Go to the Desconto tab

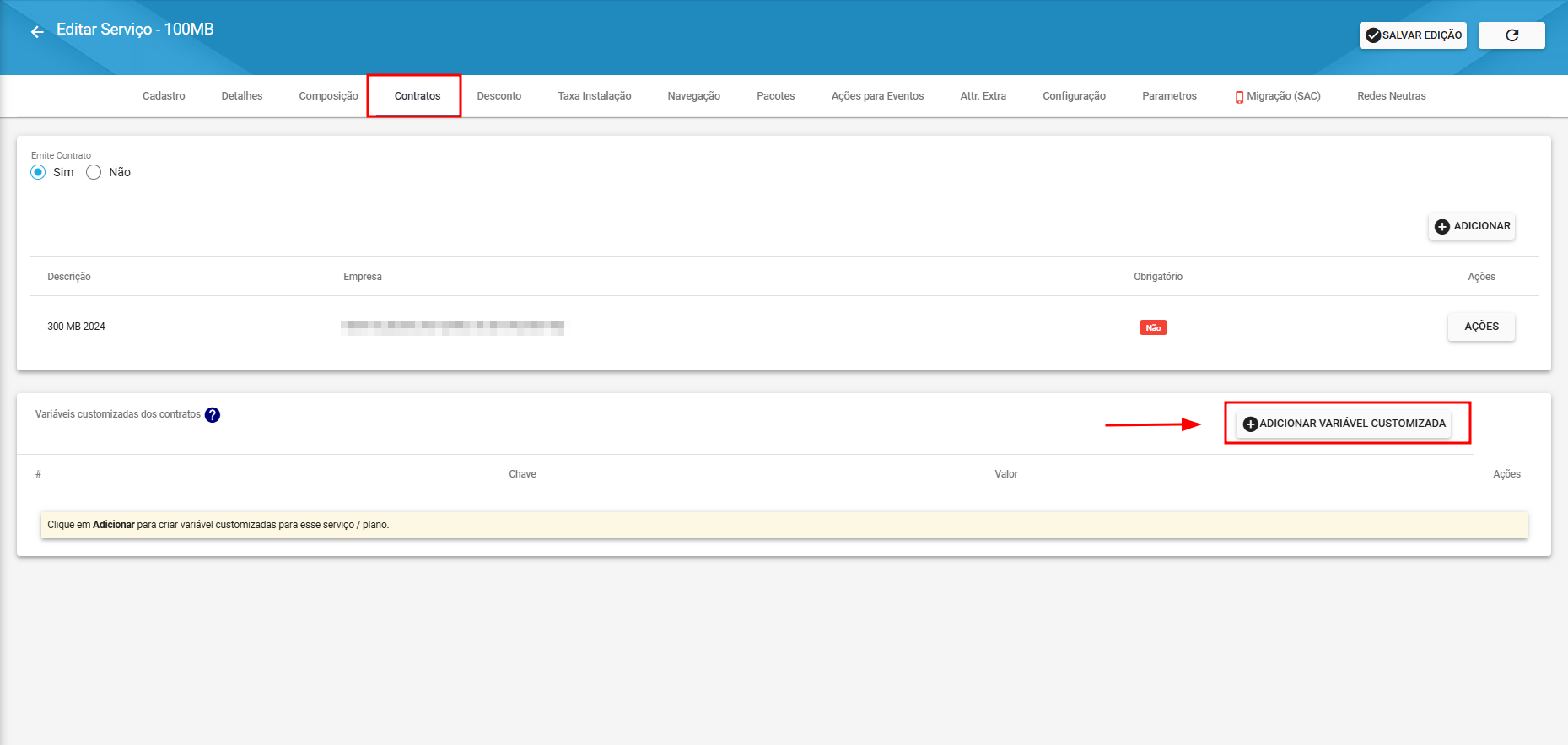499,96
